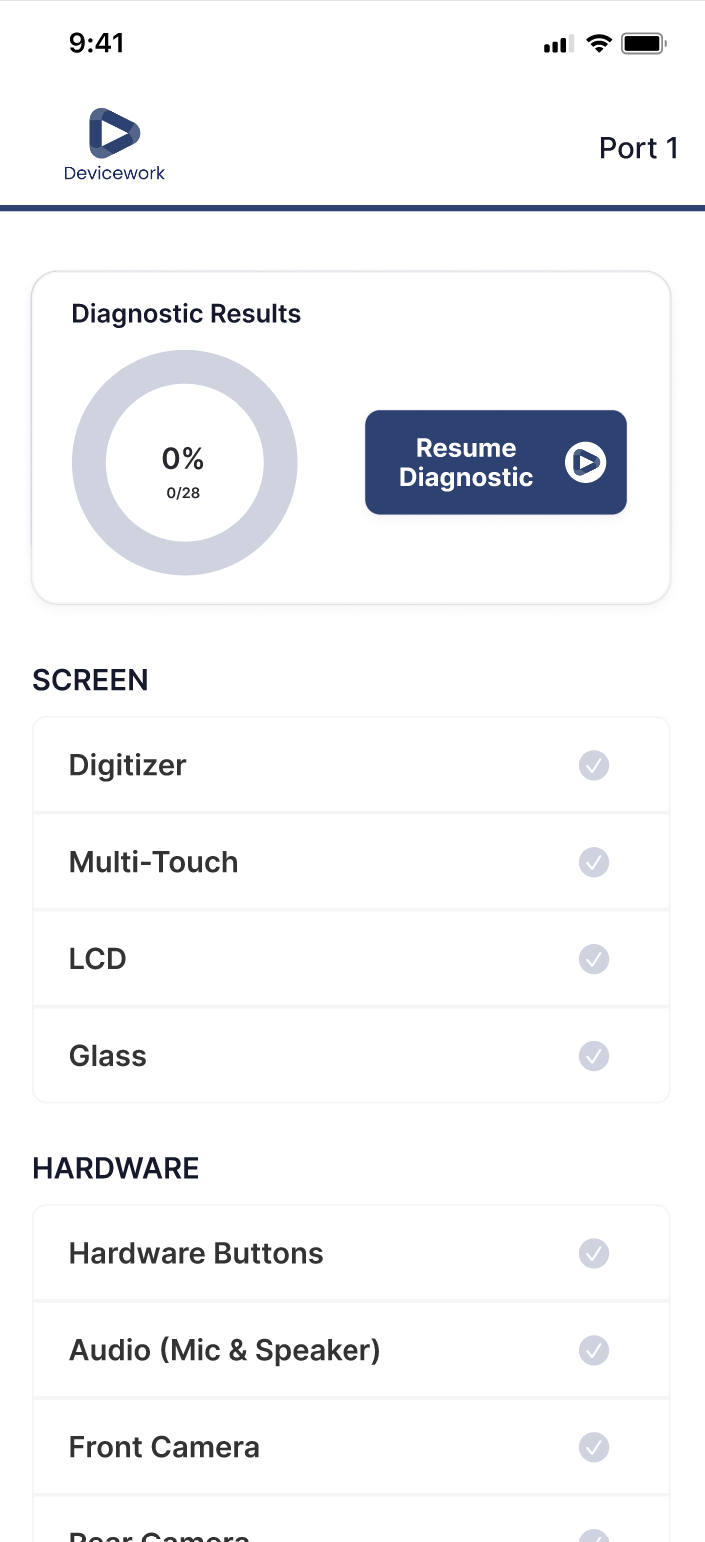Open the Digitizer test row
The width and height of the screenshot is (705, 1542).
click(300, 766)
